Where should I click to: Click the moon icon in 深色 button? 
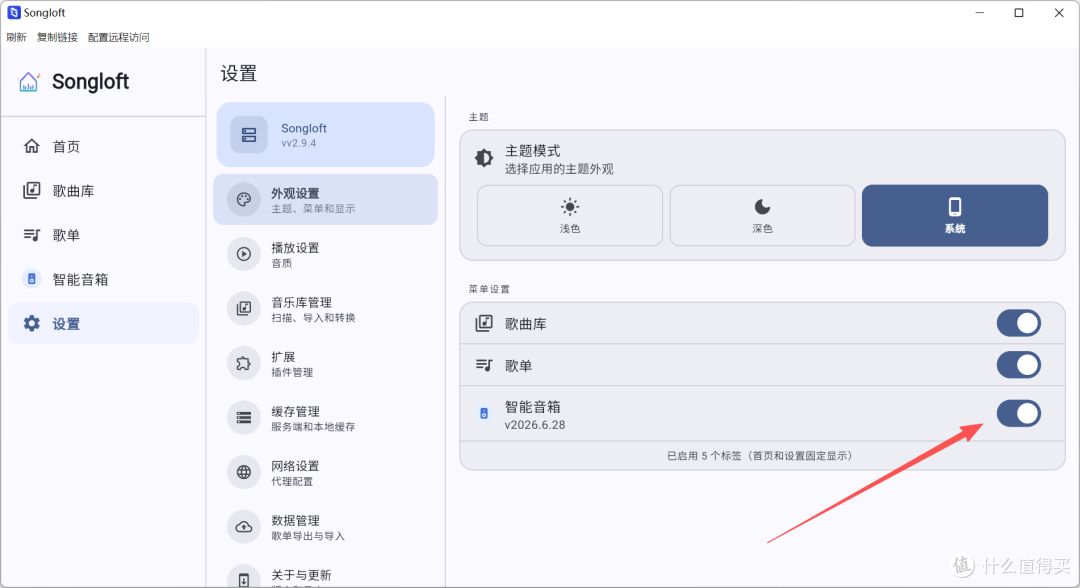[x=762, y=207]
